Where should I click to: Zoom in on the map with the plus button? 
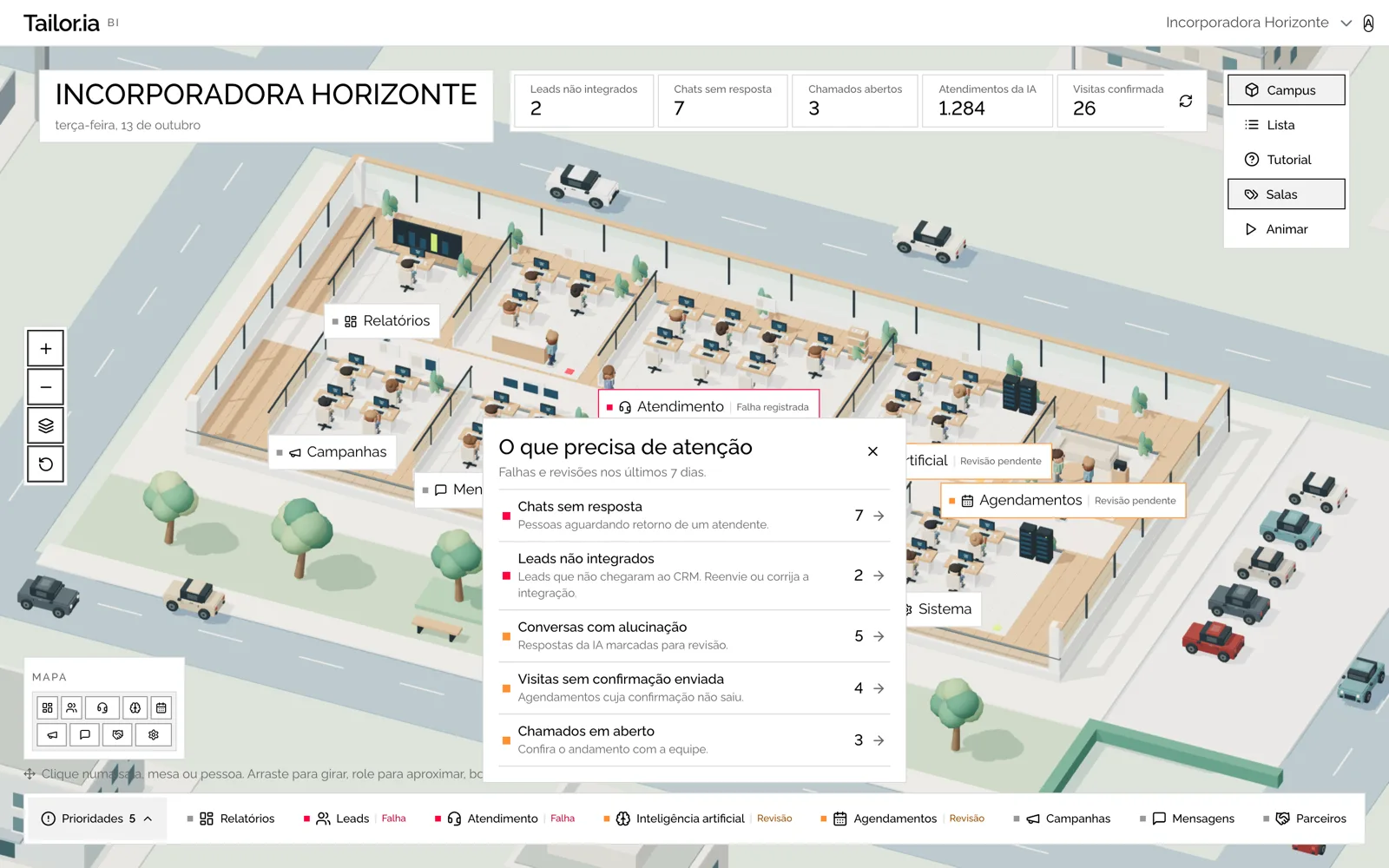point(46,349)
